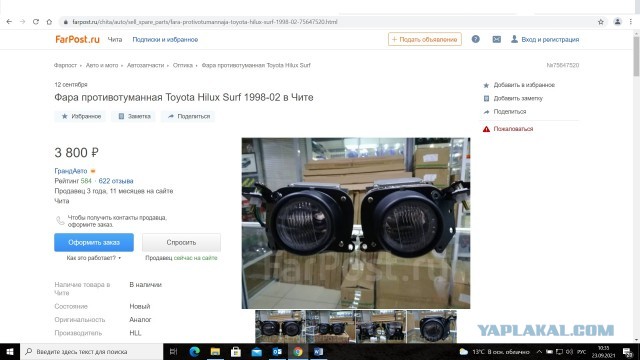This screenshot has width=640, height=360.
Task: Bookmark this page with star icon
Action: click(601, 22)
